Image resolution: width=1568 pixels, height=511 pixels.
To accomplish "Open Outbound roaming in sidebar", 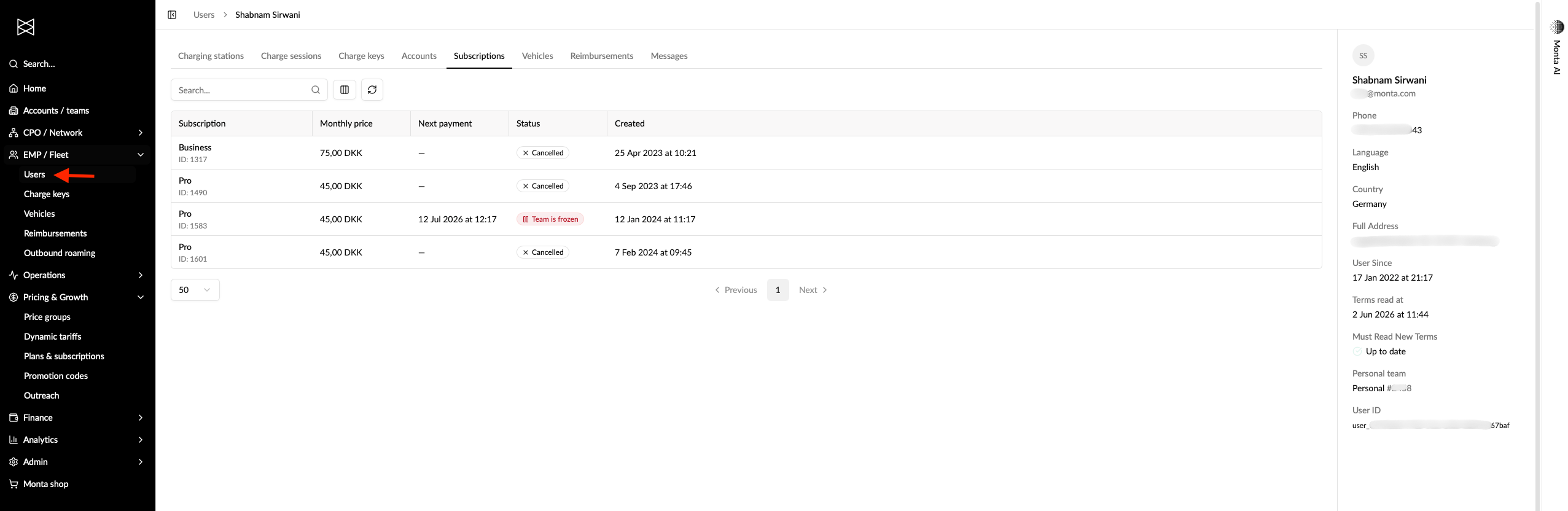I will [x=60, y=253].
